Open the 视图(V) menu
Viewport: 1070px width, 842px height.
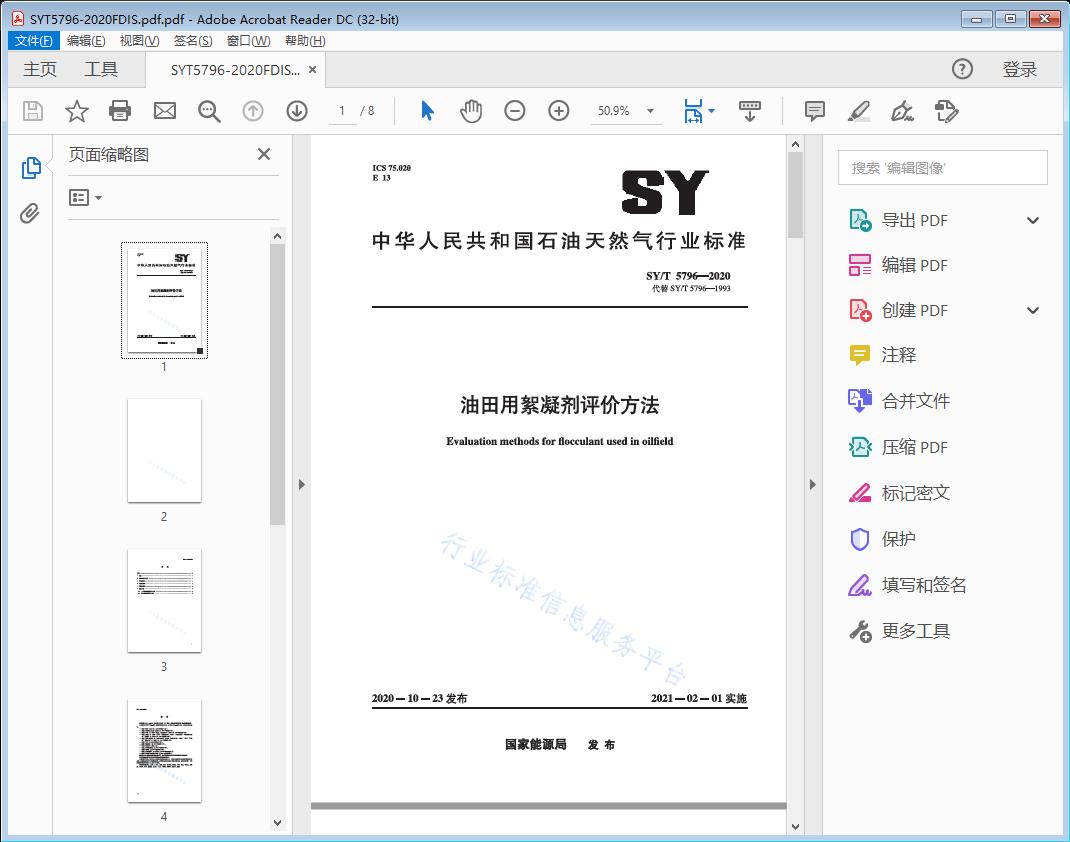pyautogui.click(x=139, y=41)
